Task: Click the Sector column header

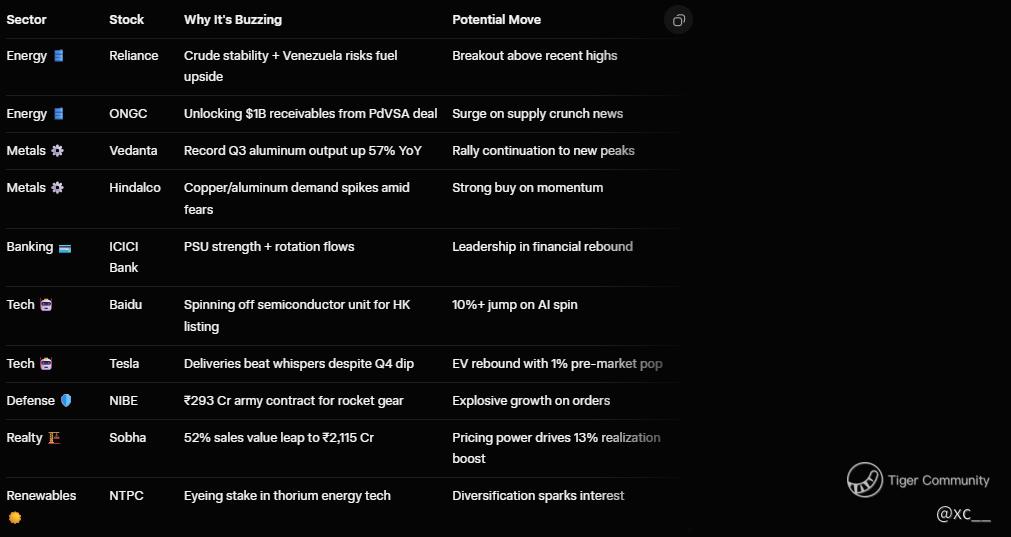Action: click(x=26, y=20)
